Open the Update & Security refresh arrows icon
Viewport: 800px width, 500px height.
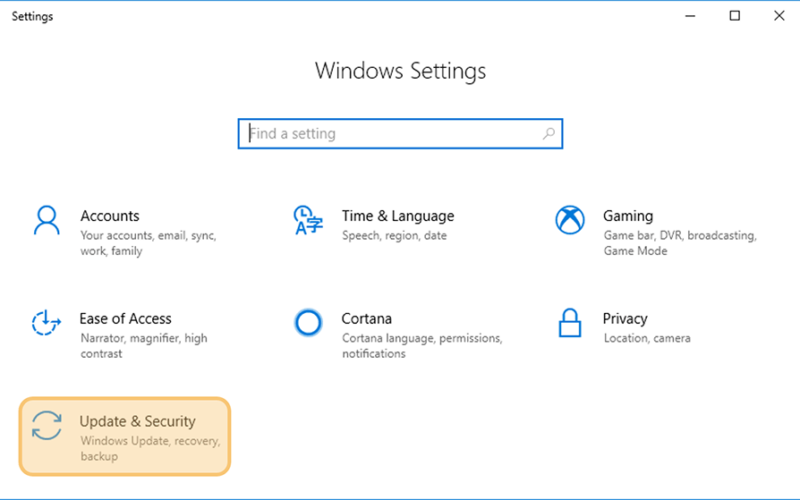[46, 426]
